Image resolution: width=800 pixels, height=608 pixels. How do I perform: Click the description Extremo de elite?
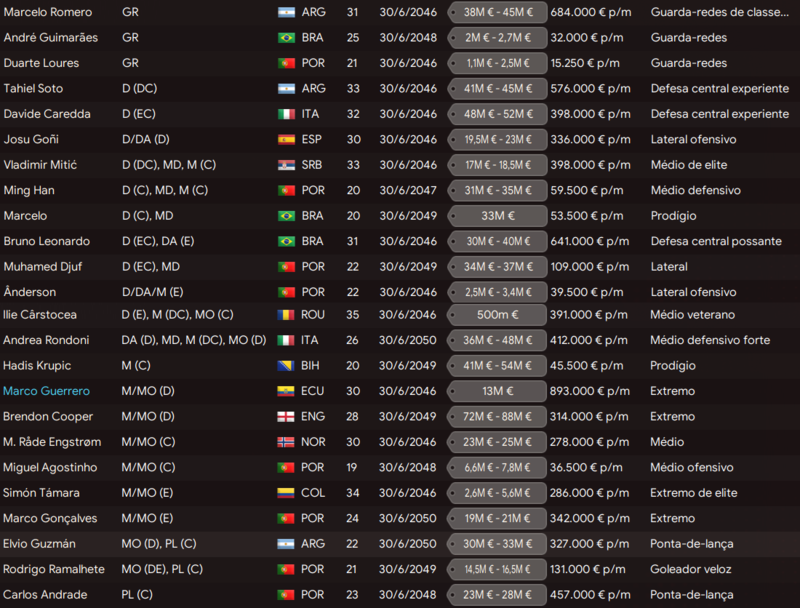point(694,494)
